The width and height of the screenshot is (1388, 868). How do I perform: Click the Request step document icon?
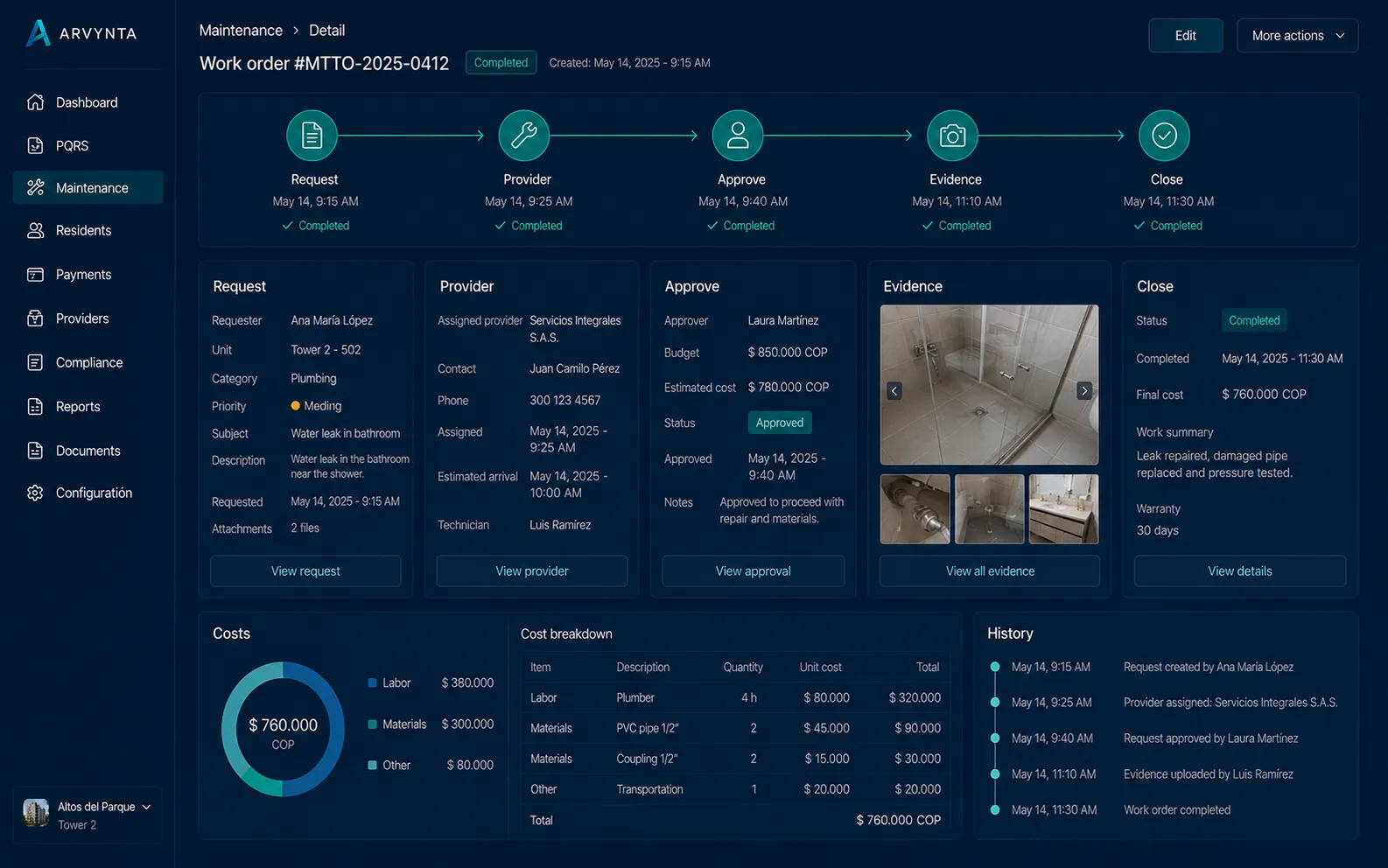312,136
